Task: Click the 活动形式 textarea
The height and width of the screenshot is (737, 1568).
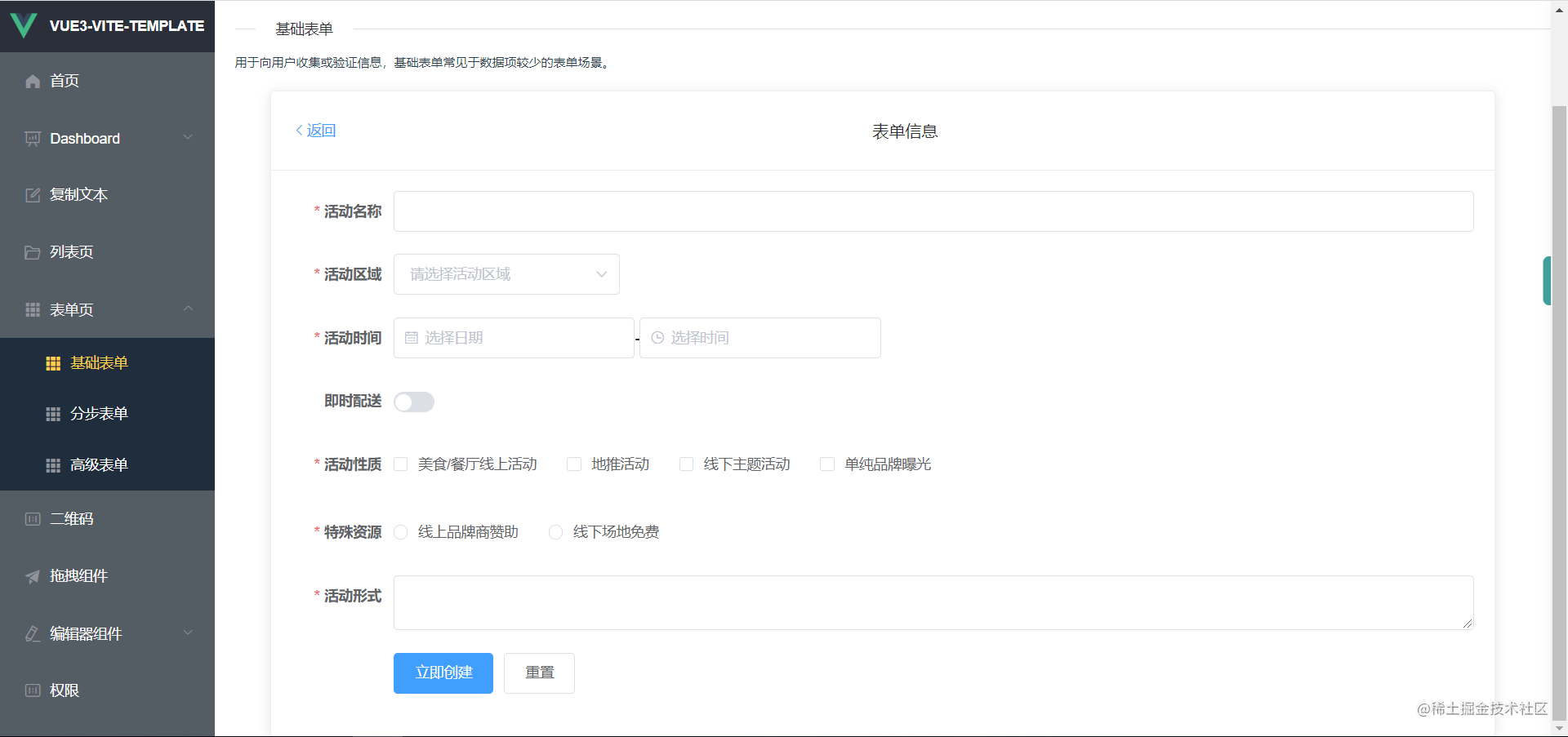Action: pos(933,603)
